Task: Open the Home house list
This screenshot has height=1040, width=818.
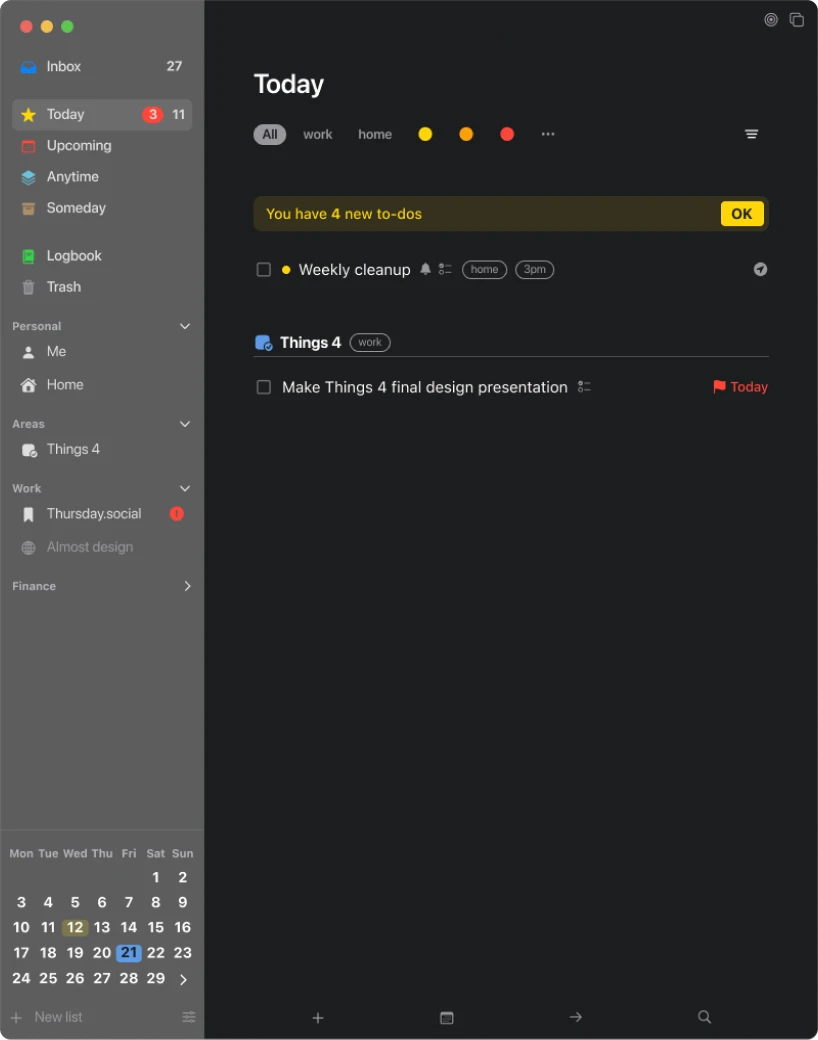Action: tap(102, 385)
